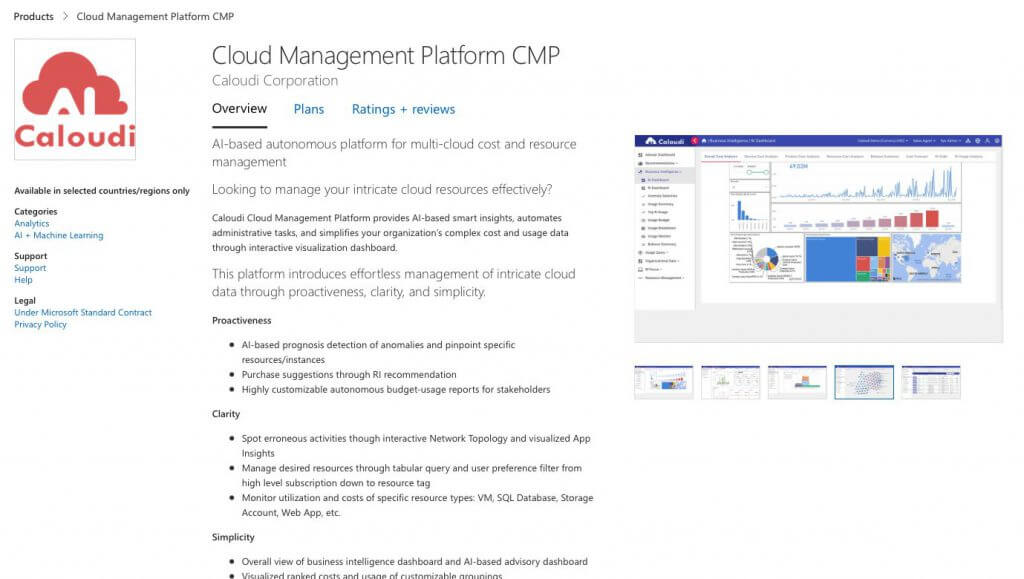Select the second preview thumbnail
The width and height of the screenshot is (1024, 579).
[x=730, y=382]
